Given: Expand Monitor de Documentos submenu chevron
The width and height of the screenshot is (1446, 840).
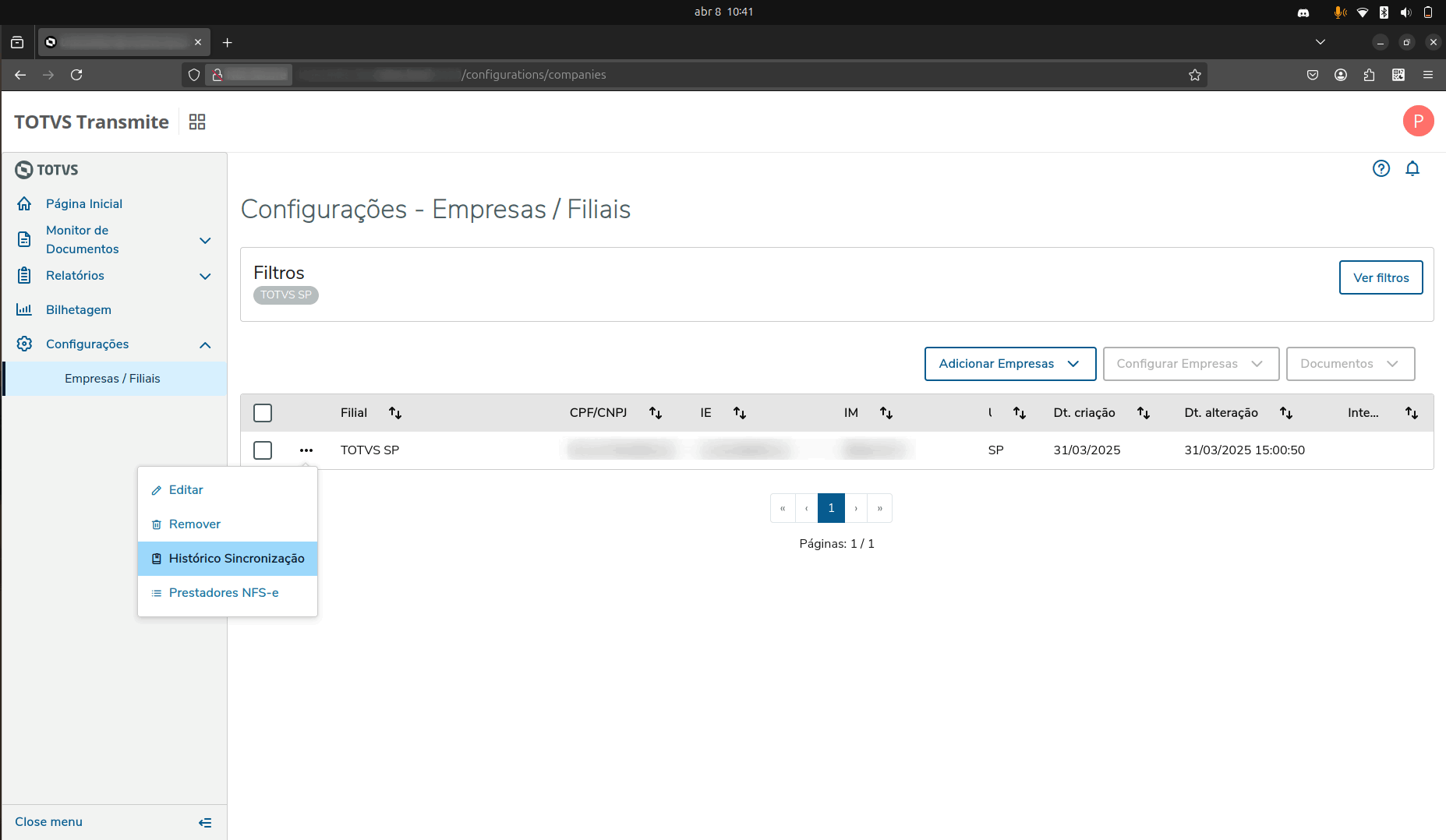Looking at the screenshot, I should [205, 241].
